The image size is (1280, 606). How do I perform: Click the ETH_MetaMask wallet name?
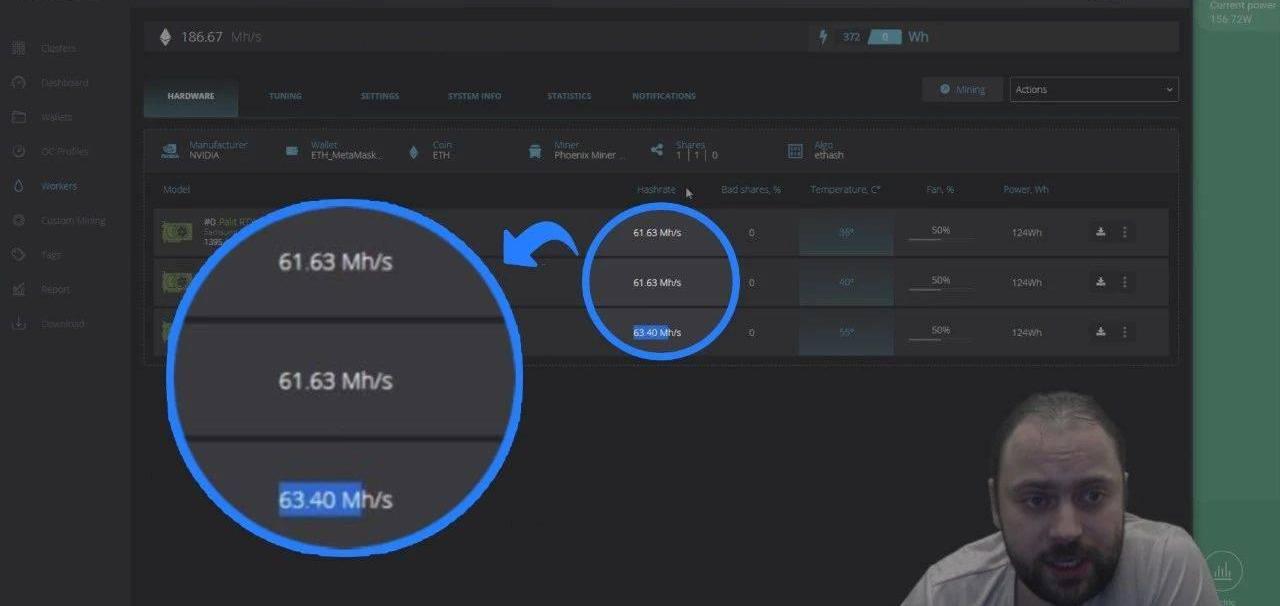(347, 156)
